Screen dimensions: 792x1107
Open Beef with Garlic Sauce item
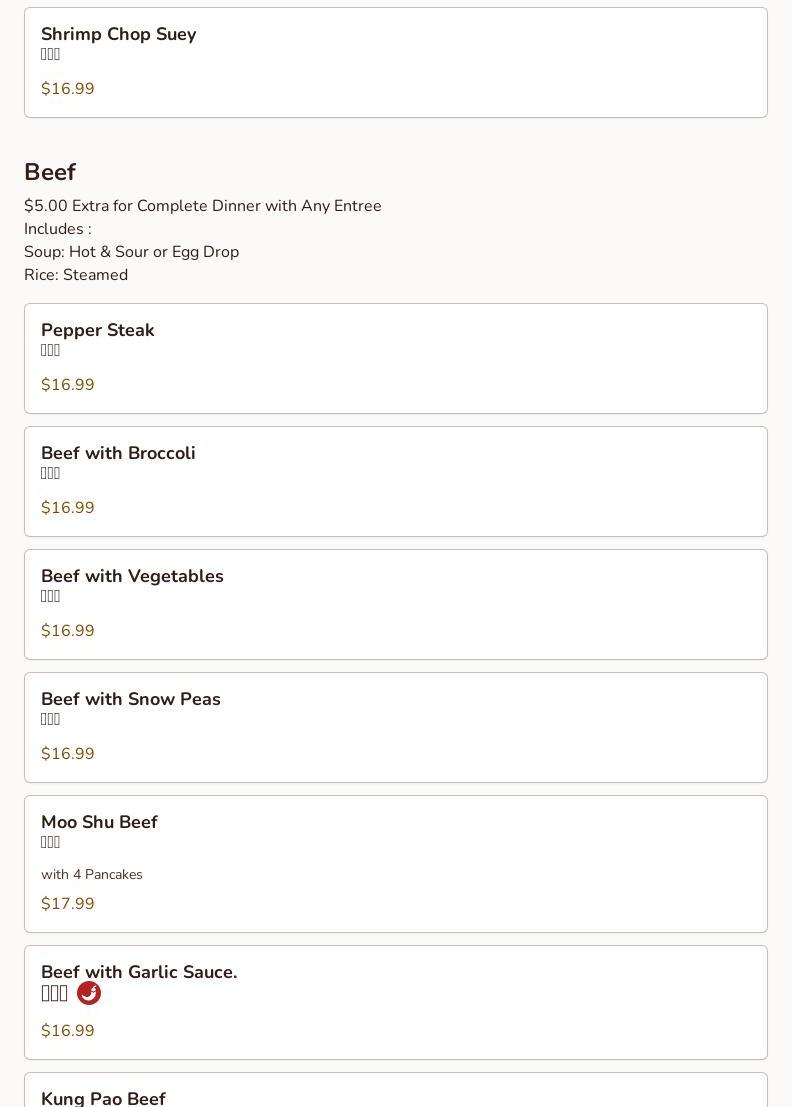coord(139,972)
